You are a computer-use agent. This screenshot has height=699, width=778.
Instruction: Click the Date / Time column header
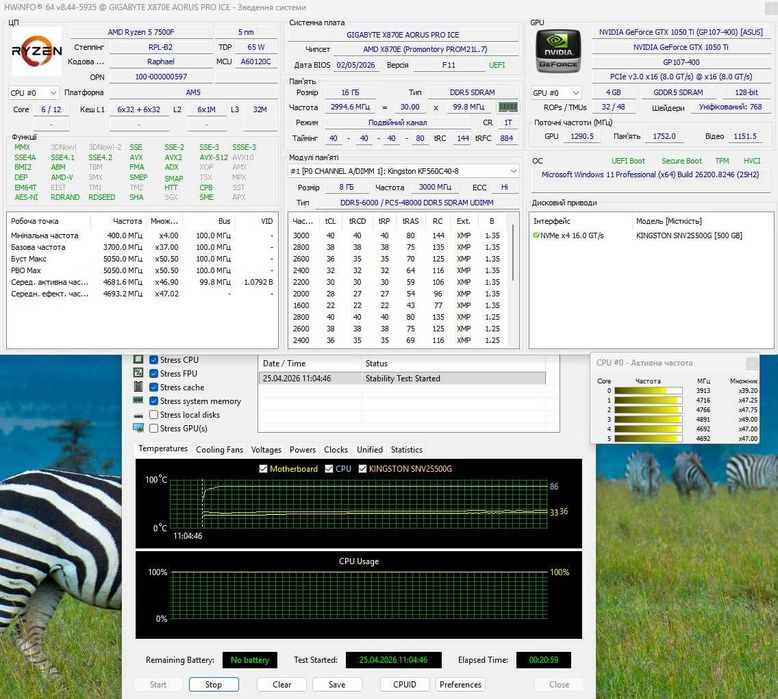point(310,363)
